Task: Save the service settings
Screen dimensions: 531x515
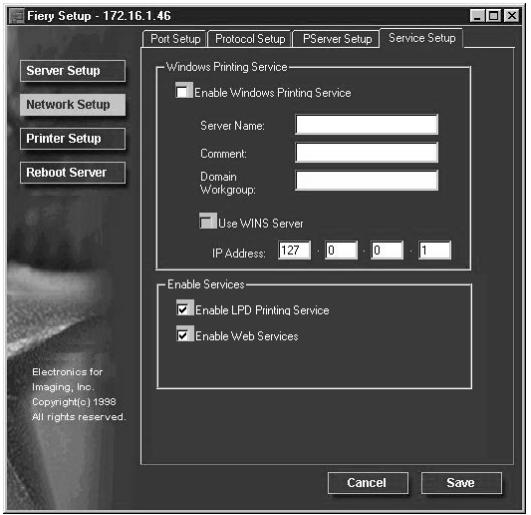Action: pyautogui.click(x=461, y=482)
